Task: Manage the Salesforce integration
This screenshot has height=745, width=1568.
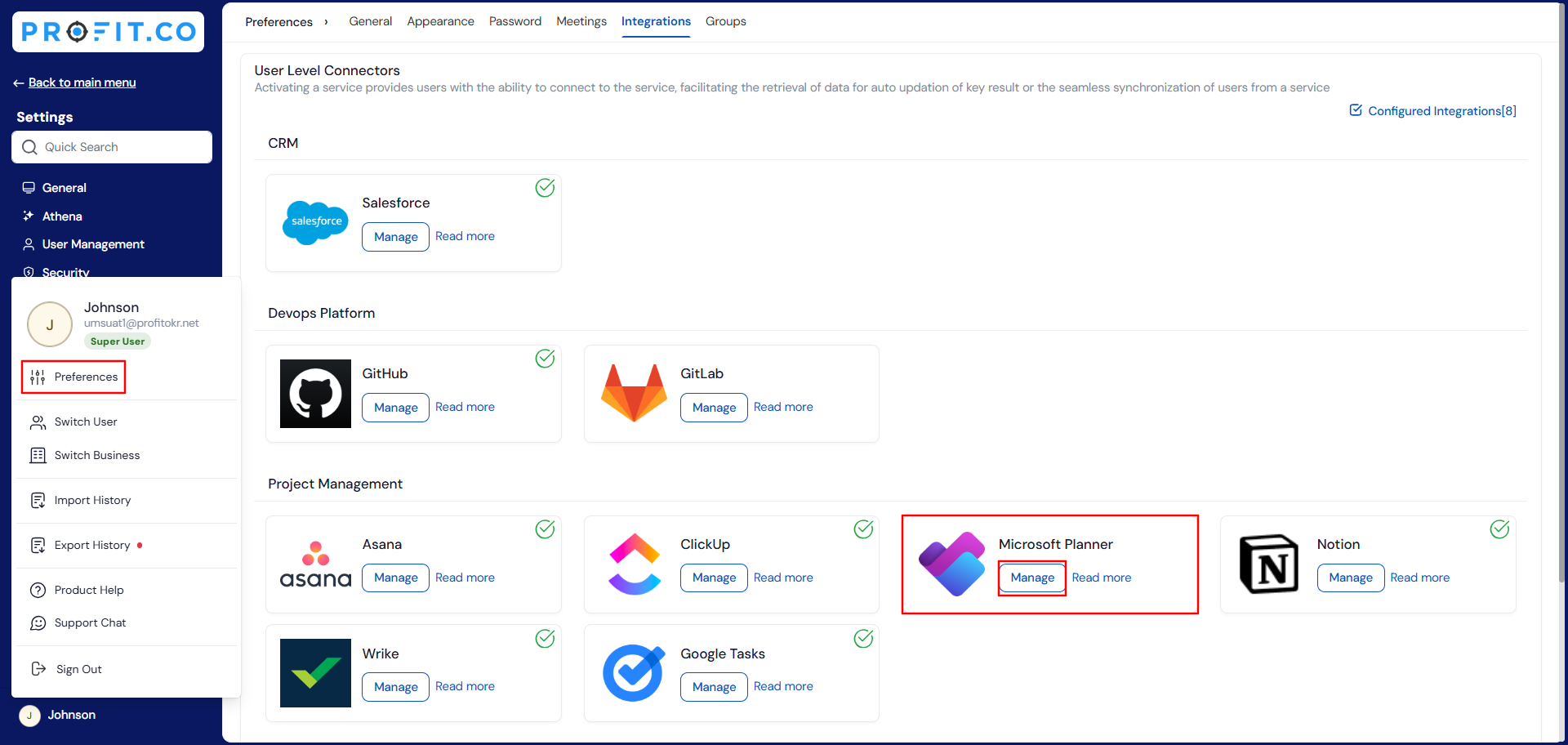Action: tap(395, 237)
